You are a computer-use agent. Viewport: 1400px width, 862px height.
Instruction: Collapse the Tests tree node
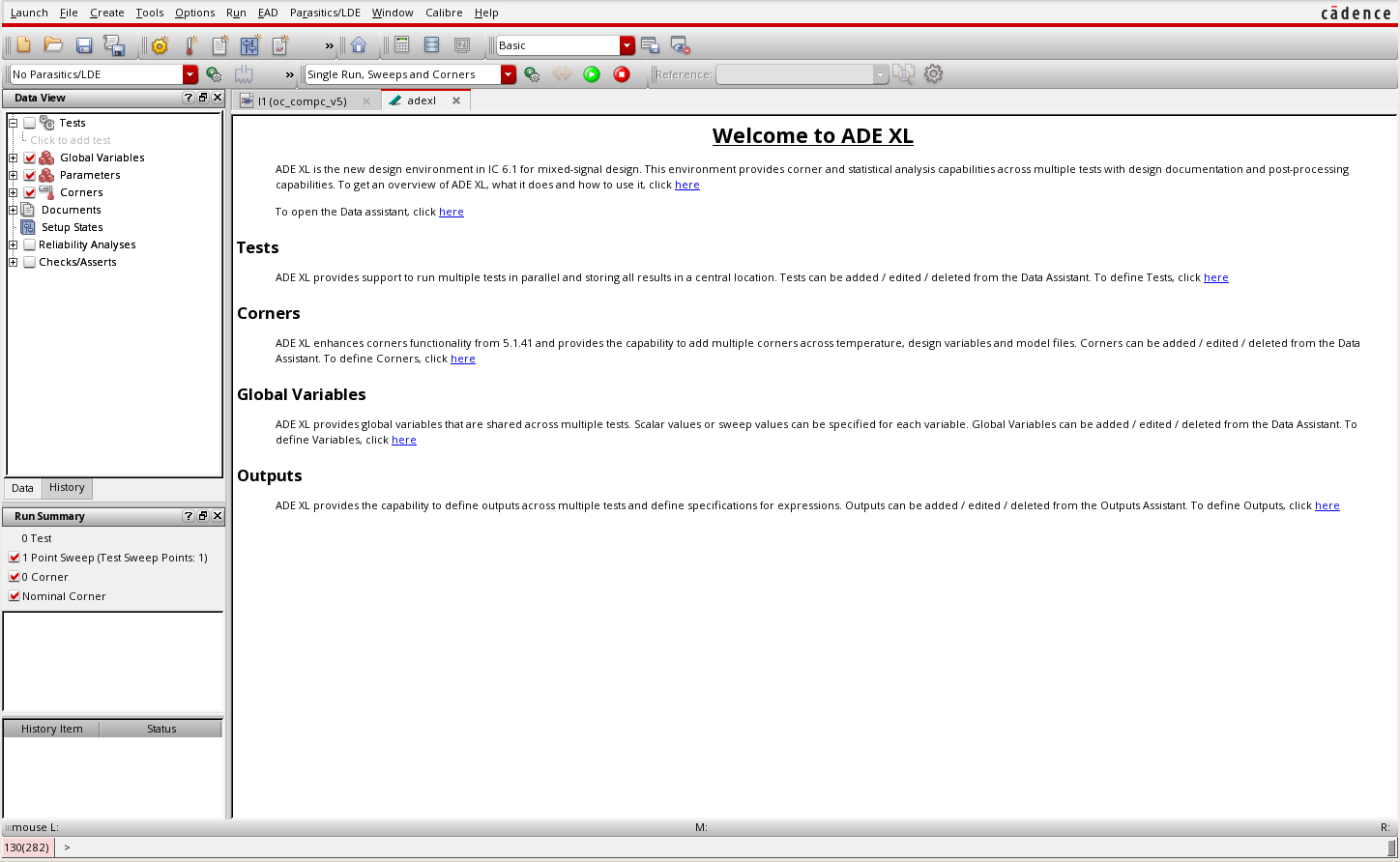click(x=14, y=123)
